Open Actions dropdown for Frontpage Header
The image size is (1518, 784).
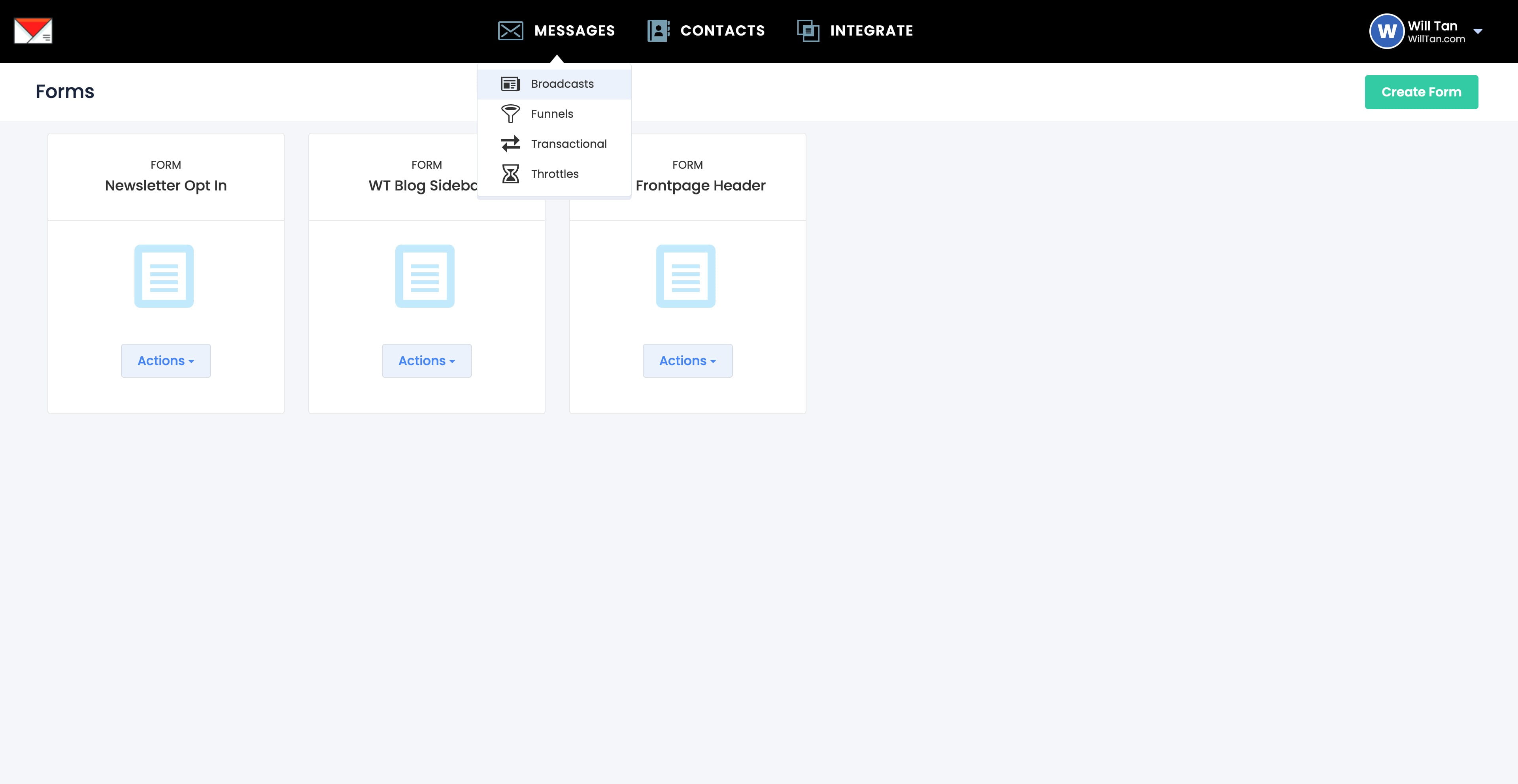click(687, 360)
